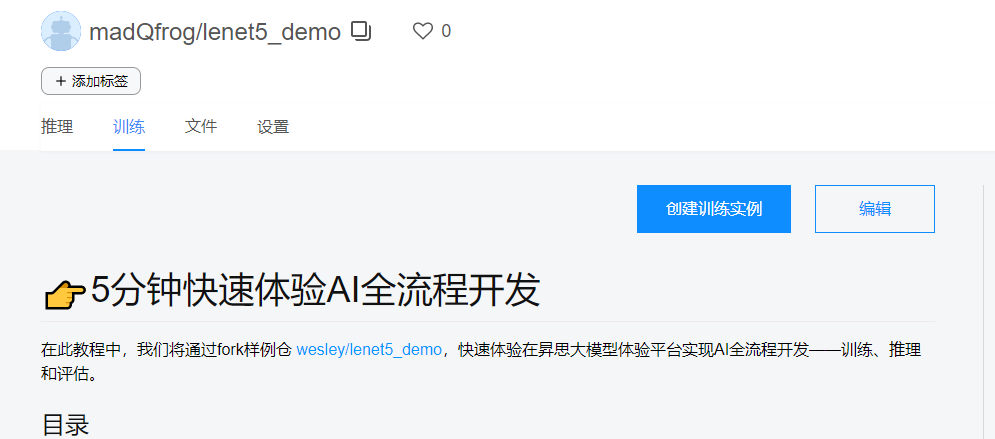This screenshot has height=439, width=995.
Task: Add a tag using 添加标签 button
Action: 91,81
